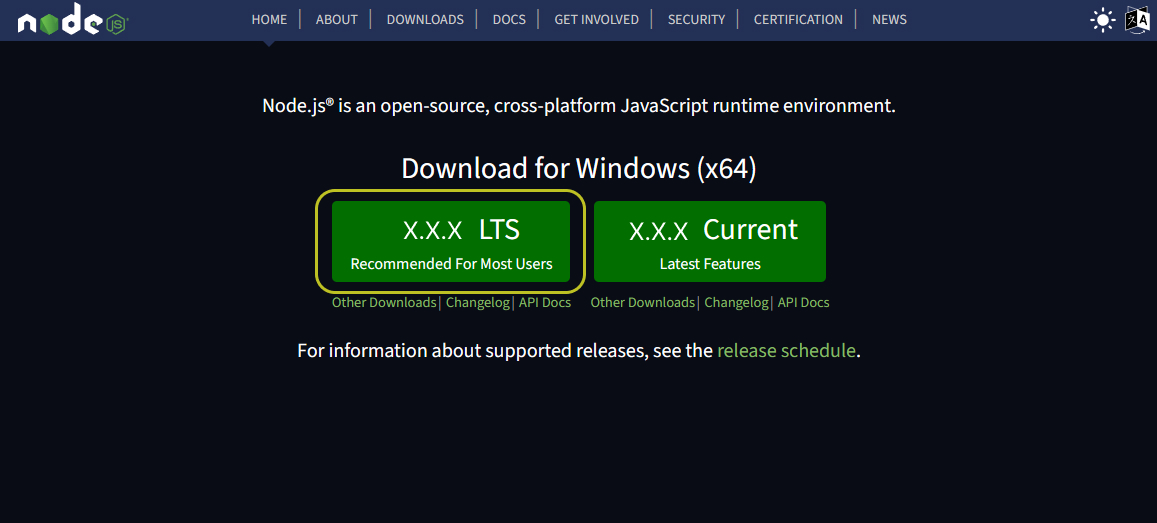Screen dimensions: 1157x523
Task: Open the DOCS nav item
Action: (509, 20)
